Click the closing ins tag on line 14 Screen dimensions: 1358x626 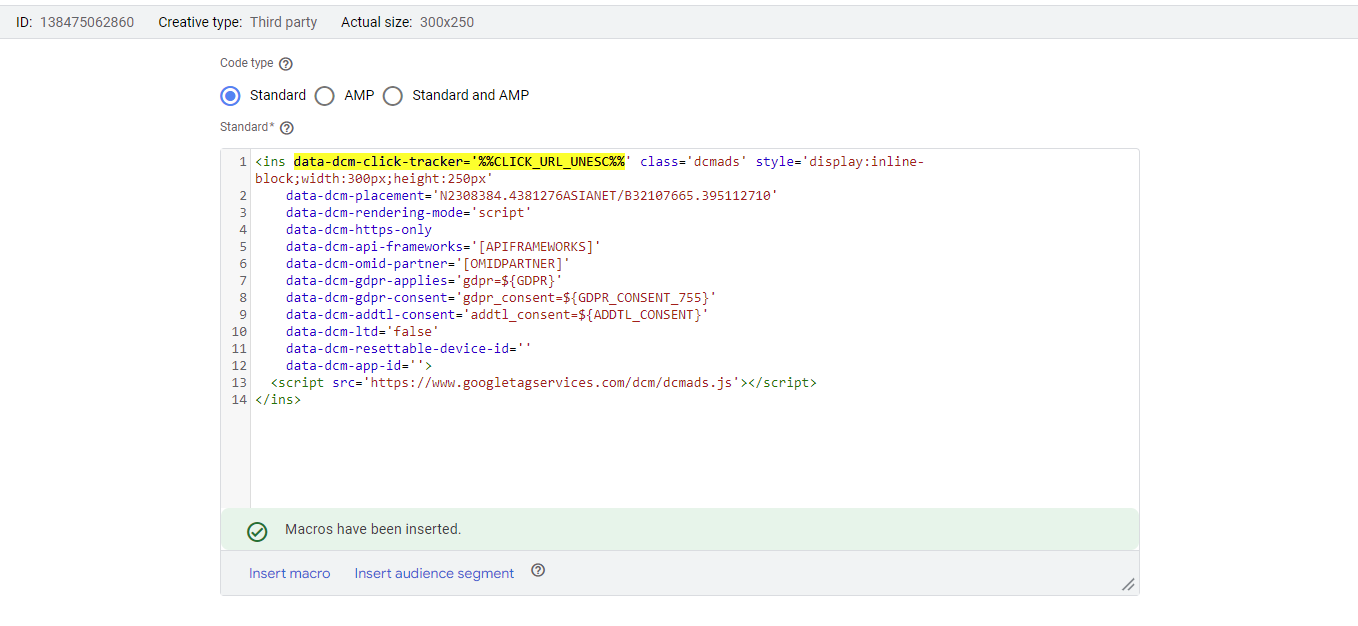(x=276, y=399)
